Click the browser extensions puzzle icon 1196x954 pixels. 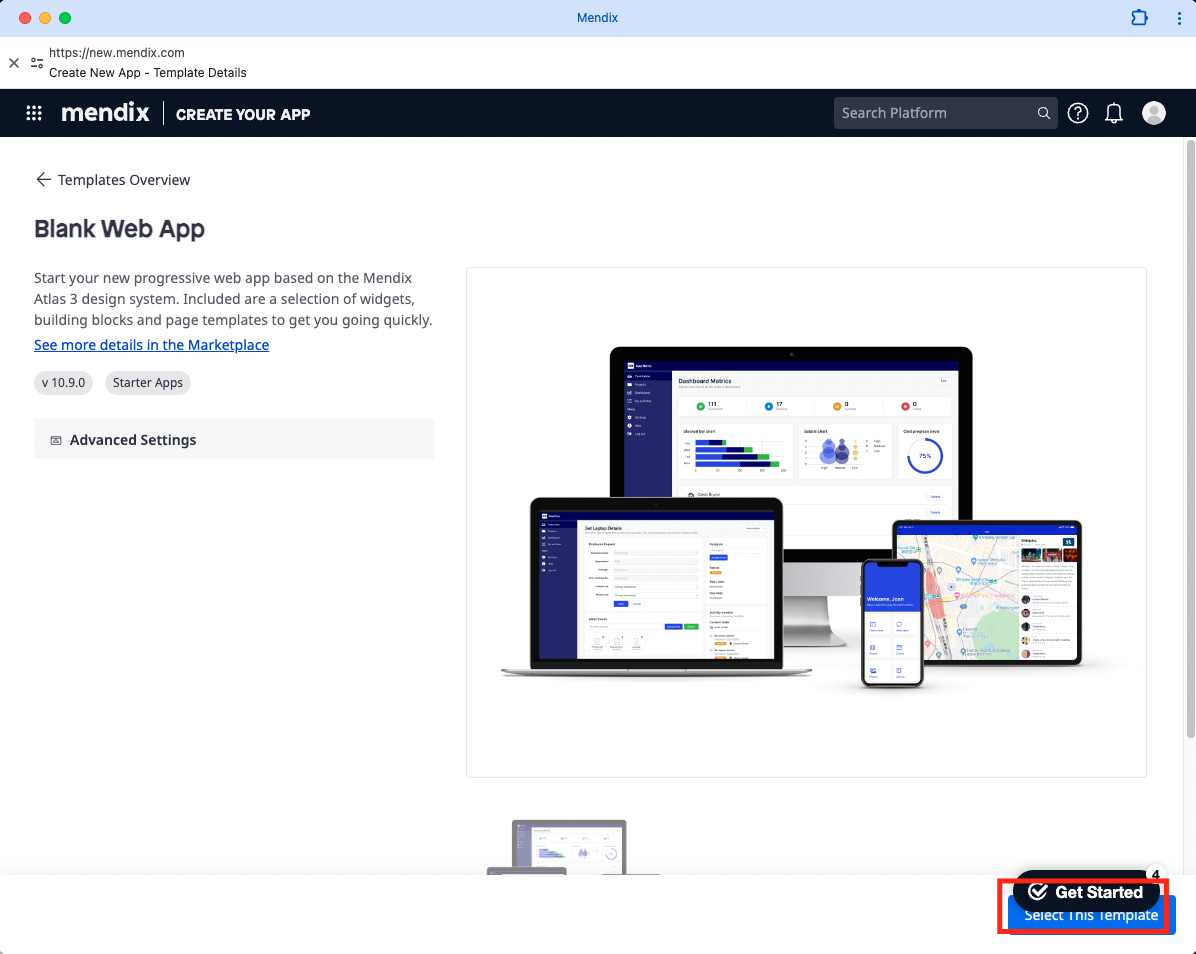(x=1139, y=18)
